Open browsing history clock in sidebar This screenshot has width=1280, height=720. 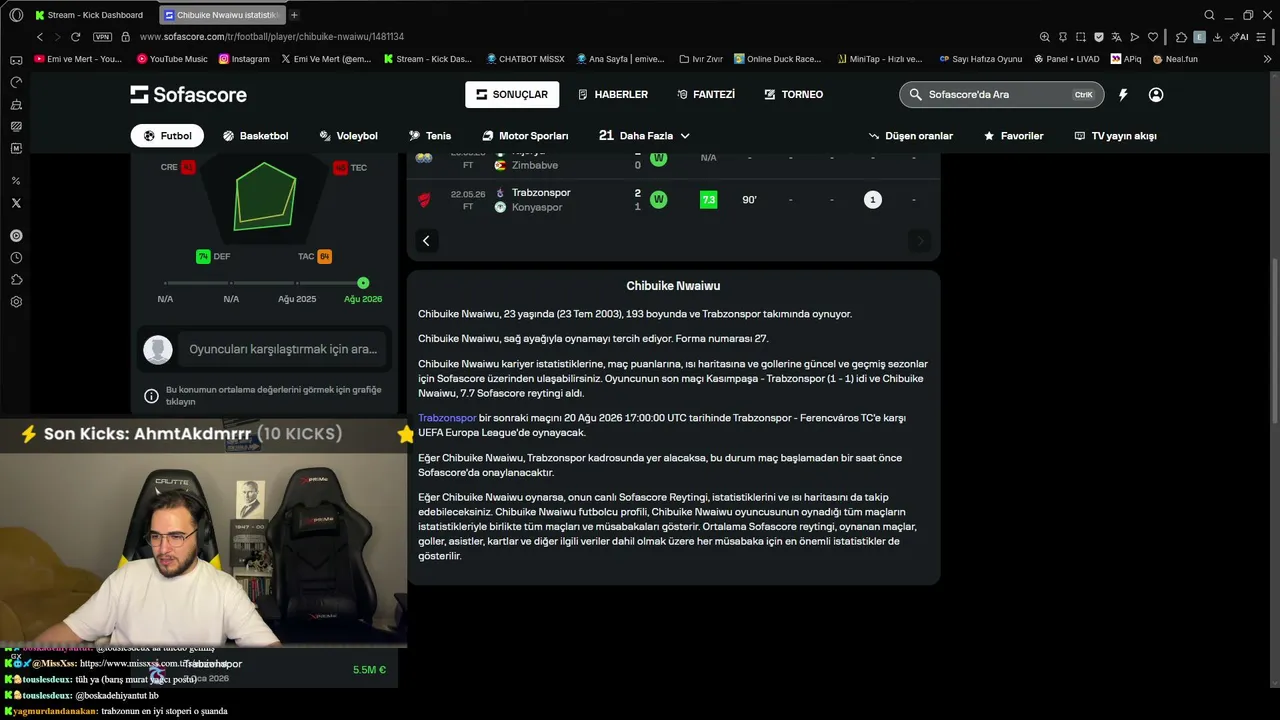[x=16, y=258]
